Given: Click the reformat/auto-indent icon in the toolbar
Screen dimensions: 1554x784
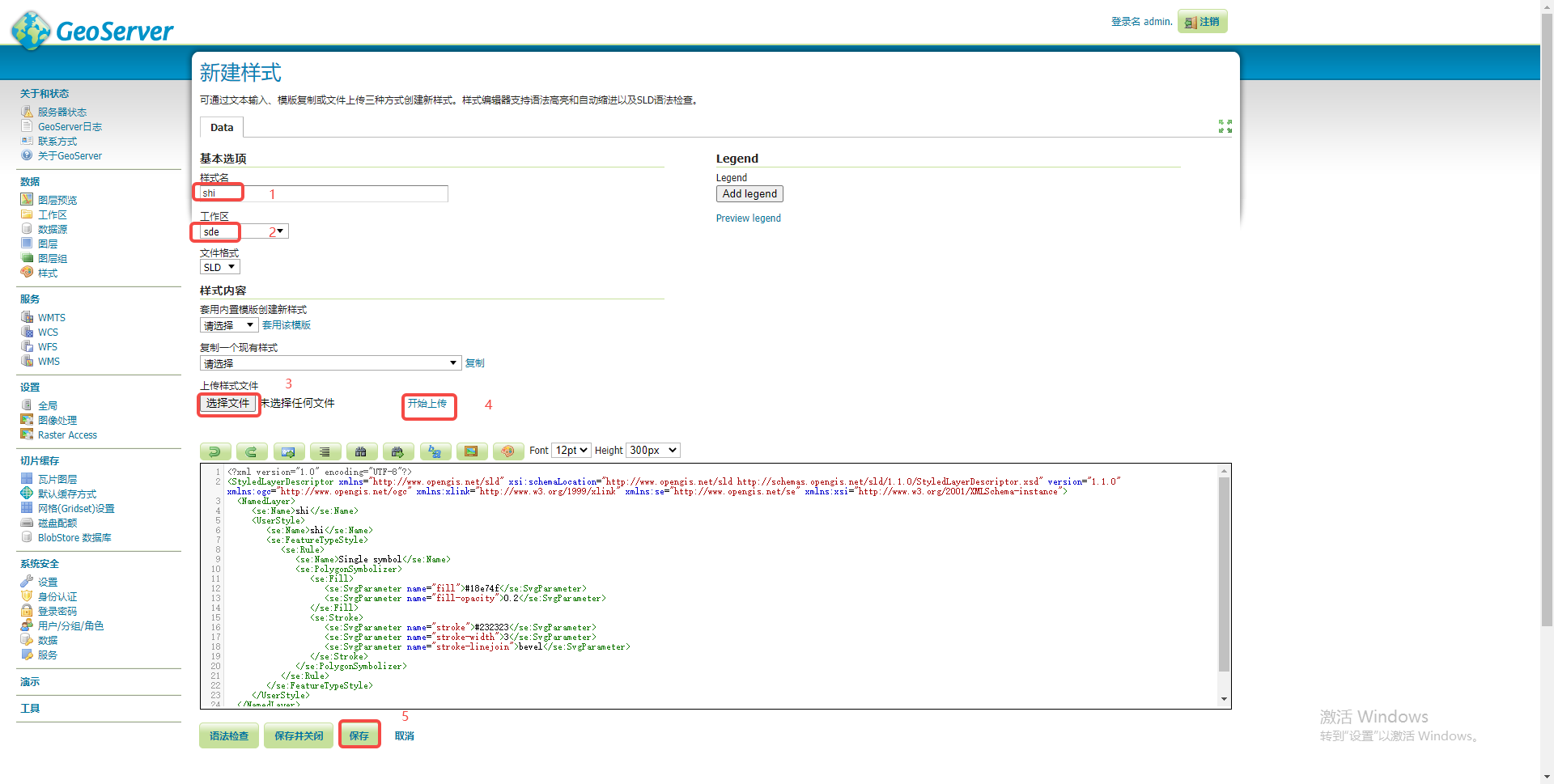Looking at the screenshot, I should (x=325, y=451).
